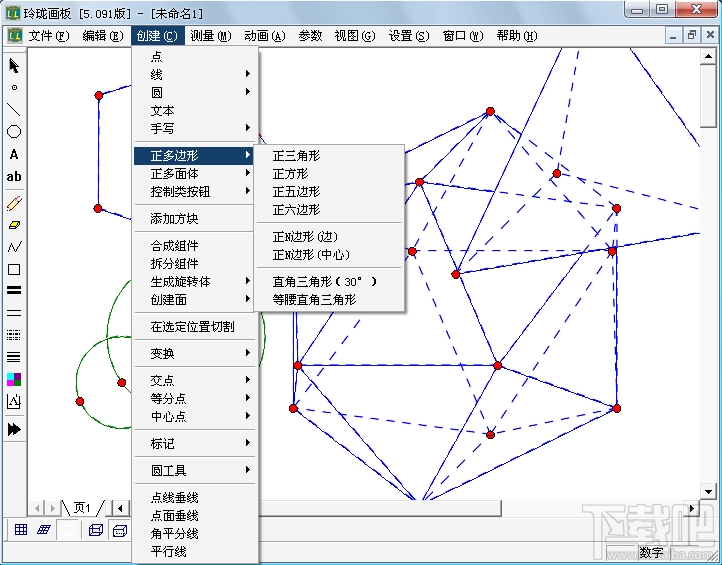Image resolution: width=722 pixels, height=565 pixels.
Task: Open the 窗口(W) menu
Action: click(463, 35)
